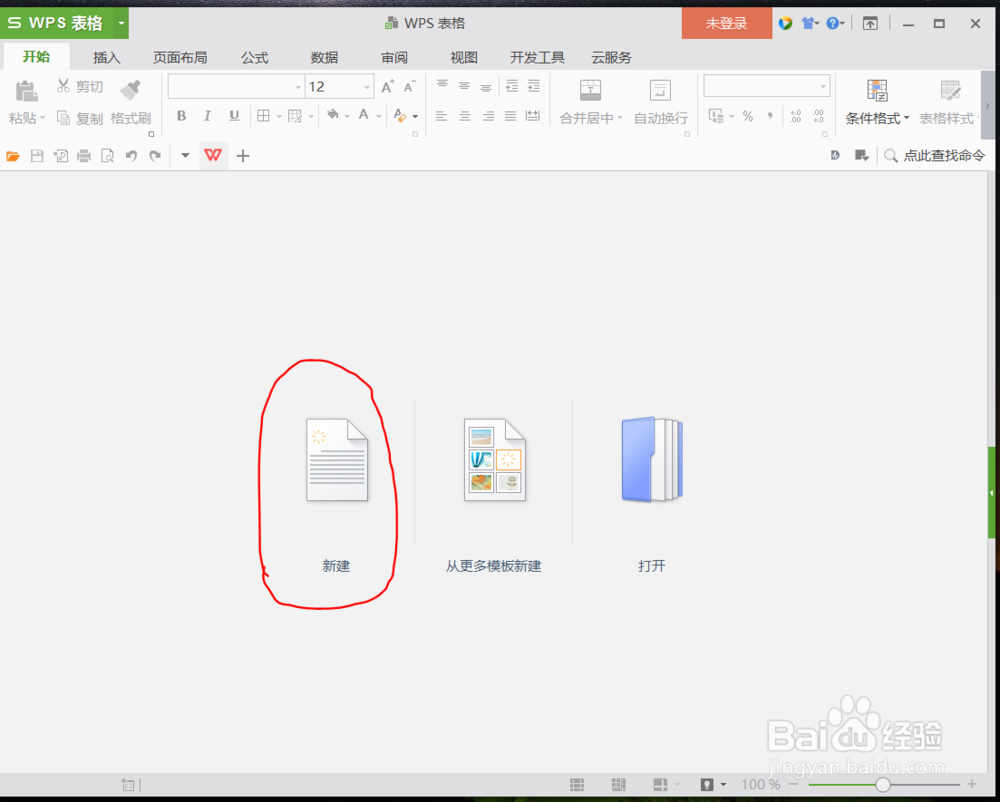Switch to normal view in status bar
This screenshot has width=1000, height=802.
click(577, 785)
